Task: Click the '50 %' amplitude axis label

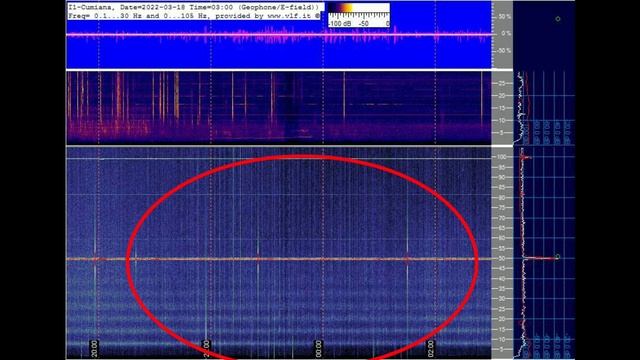Action: coord(504,17)
